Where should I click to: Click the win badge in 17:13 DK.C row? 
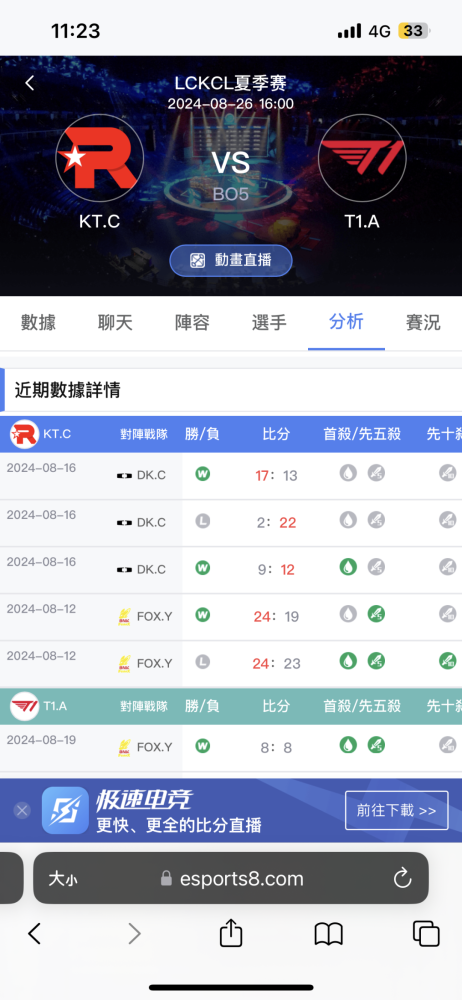click(202, 474)
